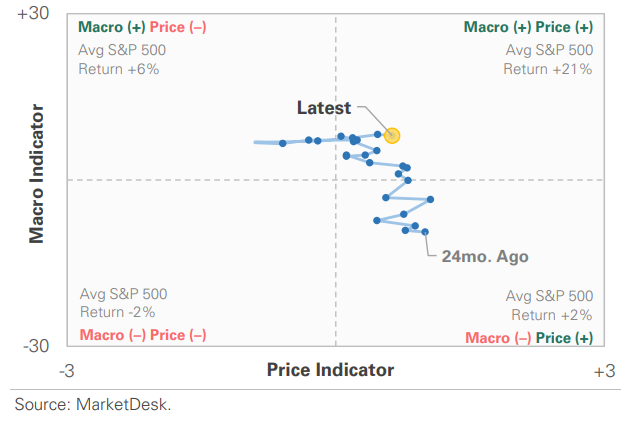Click the 24mo. Ago annotation label
The width and height of the screenshot is (627, 422).
tap(485, 256)
